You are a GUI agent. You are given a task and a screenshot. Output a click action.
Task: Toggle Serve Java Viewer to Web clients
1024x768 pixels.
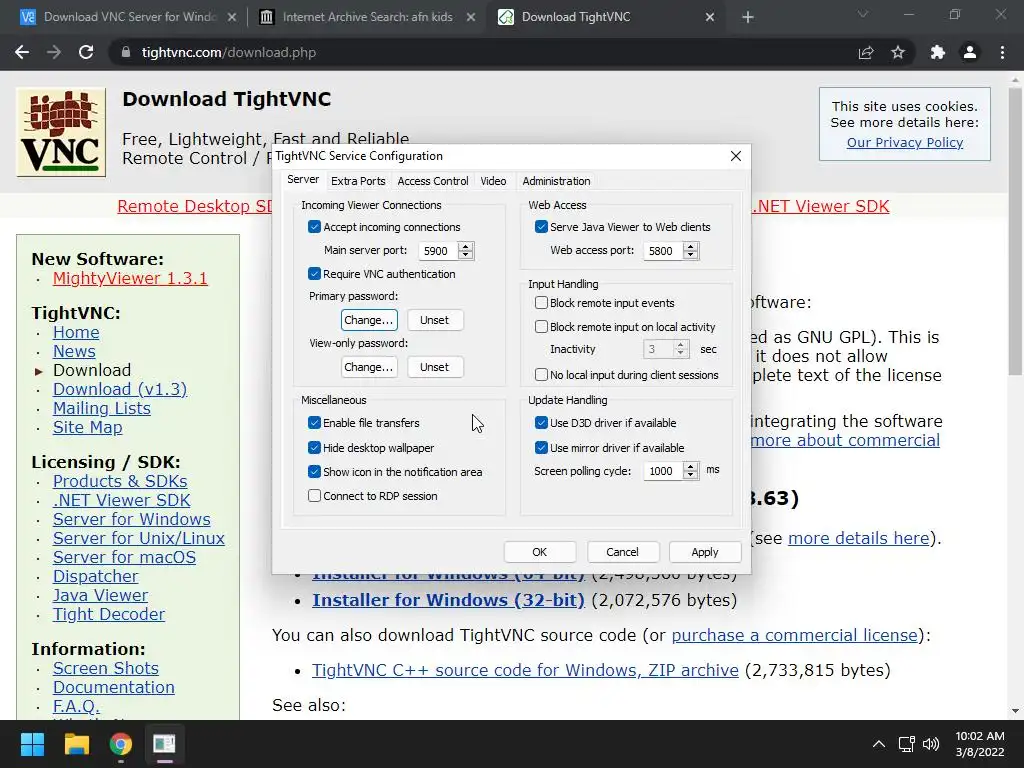(x=541, y=227)
